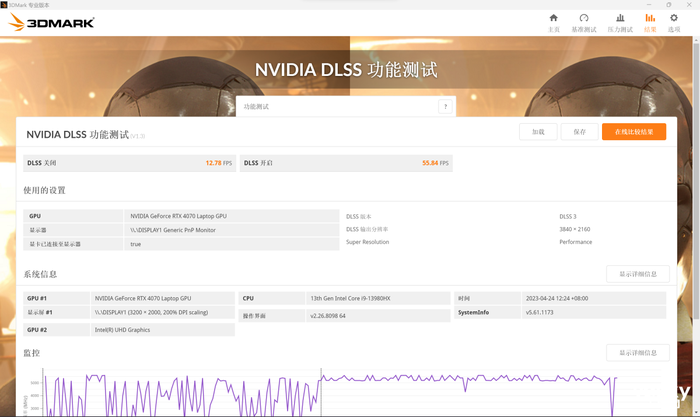Minimize the 3DMark window
The width and height of the screenshot is (700, 417).
pos(649,4)
